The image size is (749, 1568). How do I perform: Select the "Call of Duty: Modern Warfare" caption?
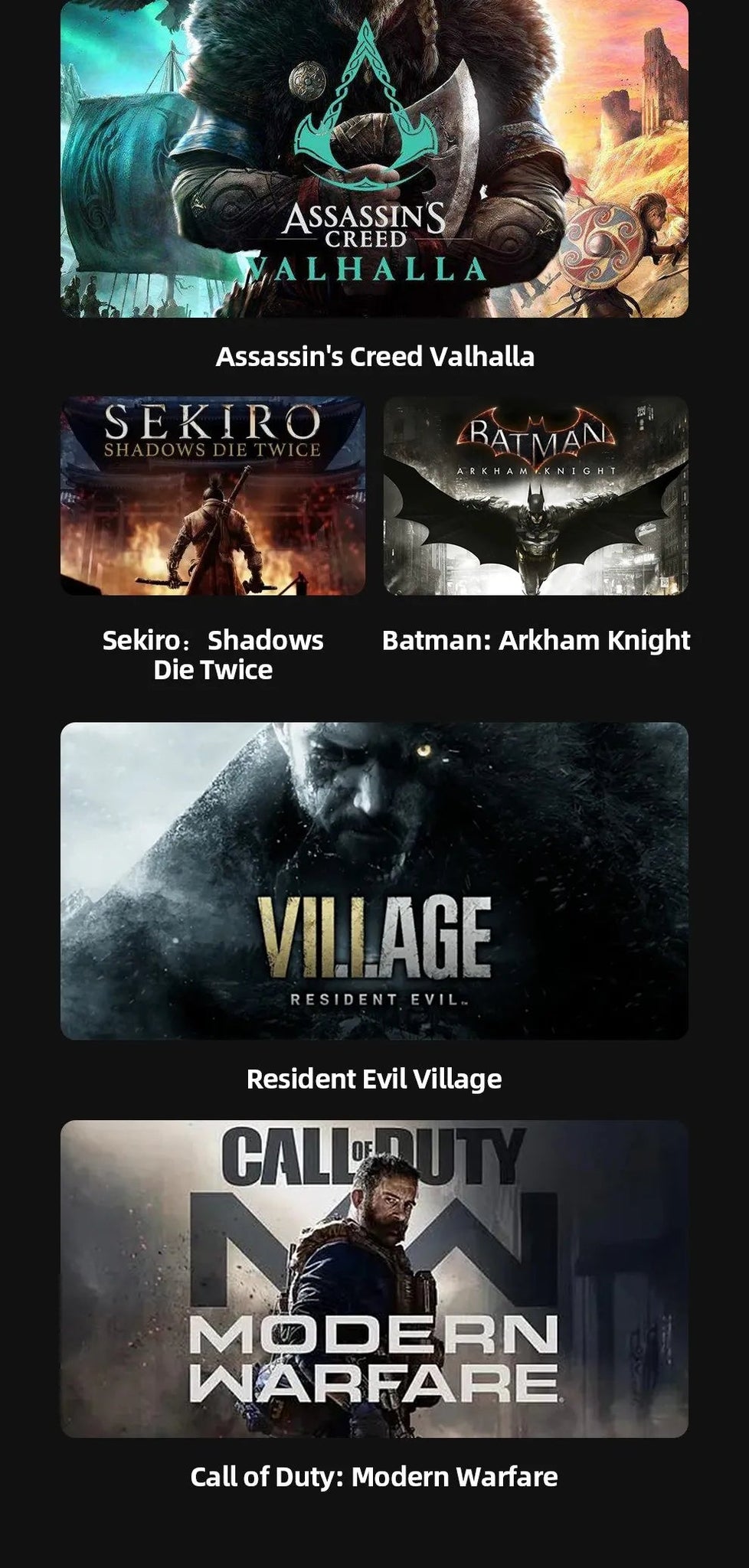374,1477
